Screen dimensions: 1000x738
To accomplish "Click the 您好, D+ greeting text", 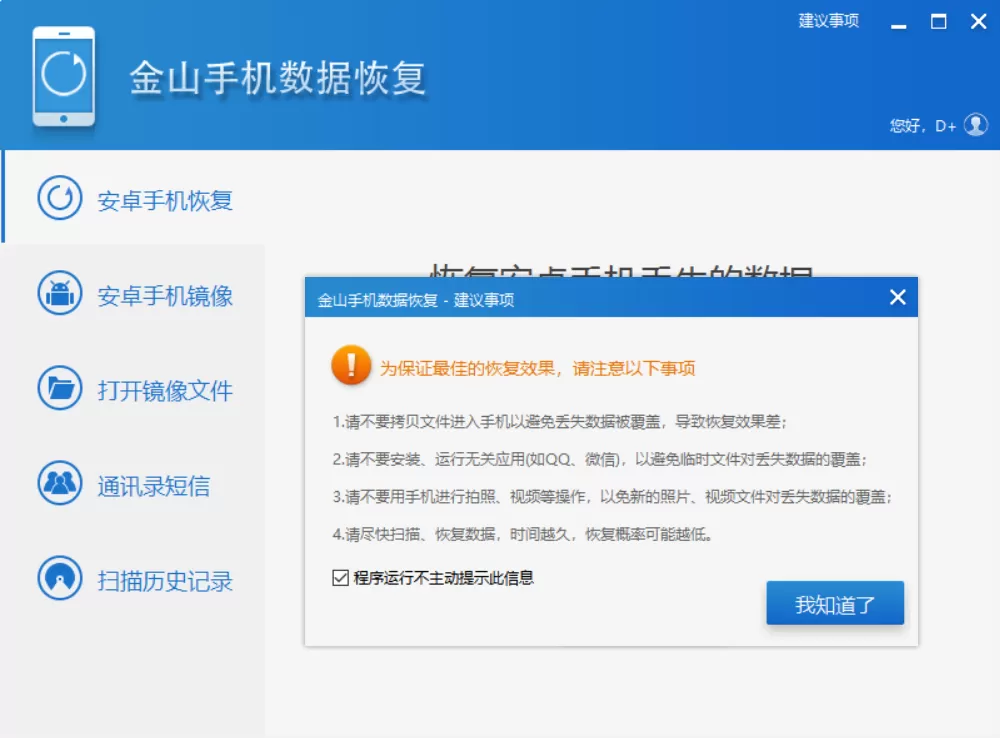I will pos(922,126).
